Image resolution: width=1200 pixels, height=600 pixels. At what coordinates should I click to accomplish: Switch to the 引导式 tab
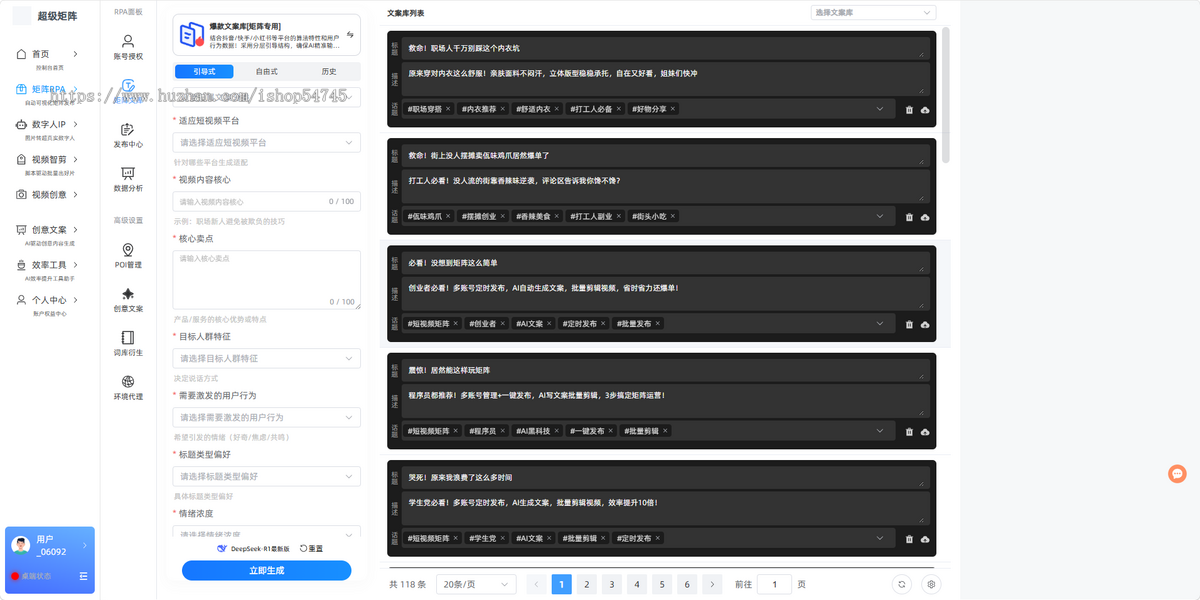click(204, 71)
